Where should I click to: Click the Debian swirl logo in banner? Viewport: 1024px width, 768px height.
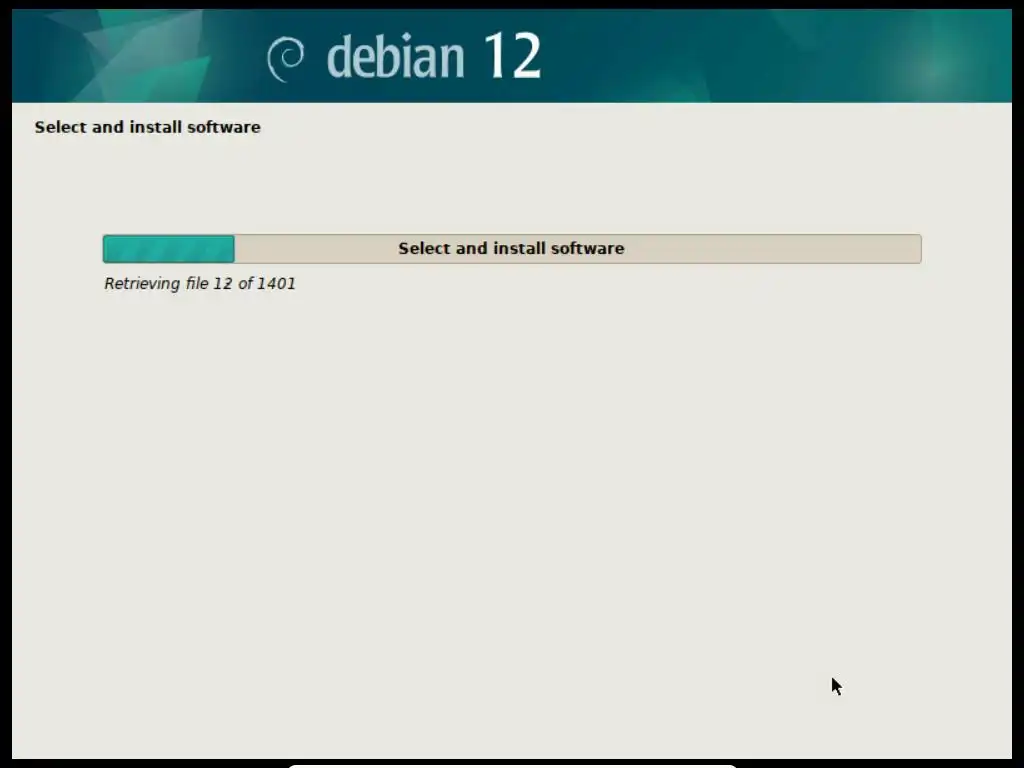coord(285,59)
